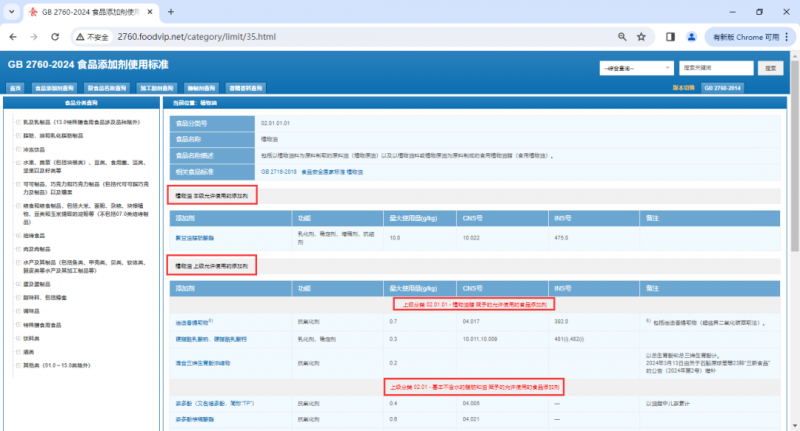Image resolution: width=800 pixels, height=431 pixels.
Task: Close the GB 2760-2024 browser tab
Action: click(149, 11)
